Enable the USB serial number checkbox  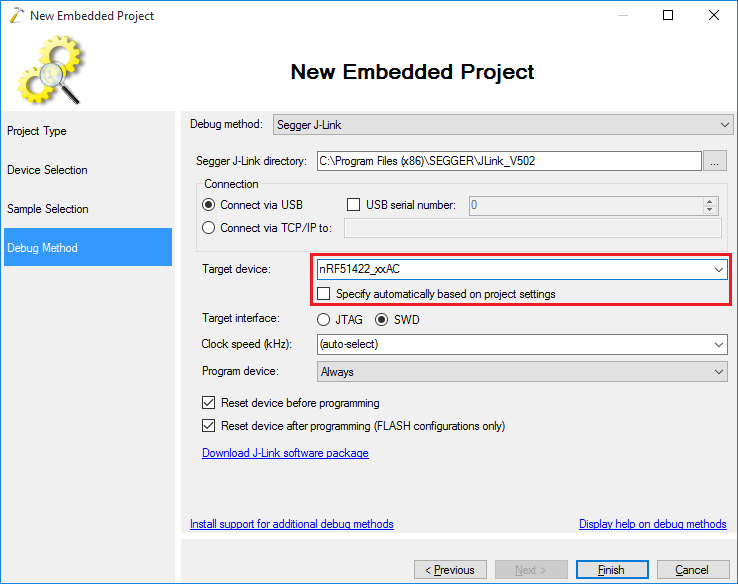[x=353, y=205]
